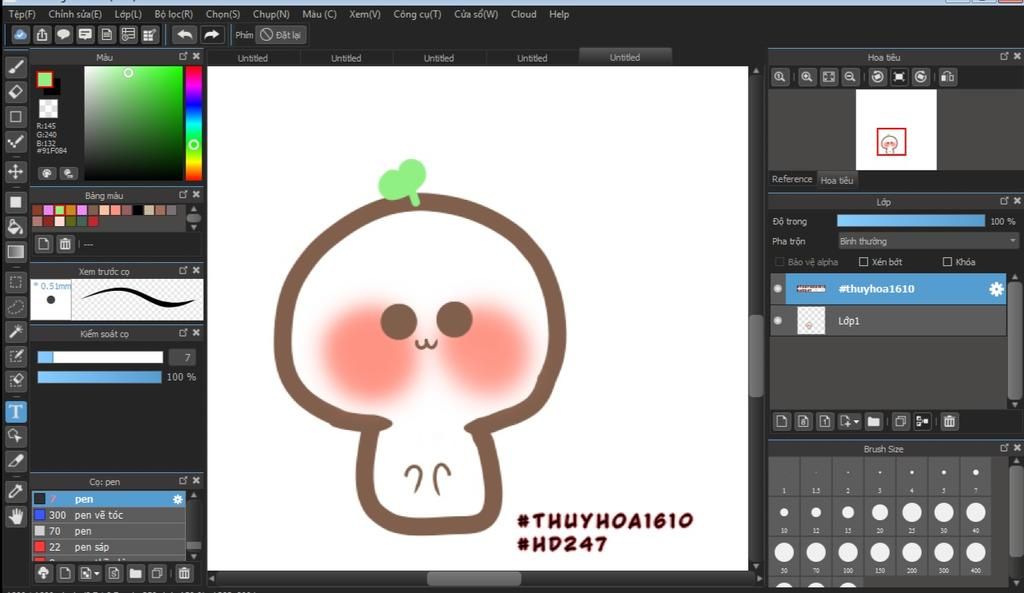
Task: Delete layer with Lớp panel trash icon
Action: pos(950,421)
